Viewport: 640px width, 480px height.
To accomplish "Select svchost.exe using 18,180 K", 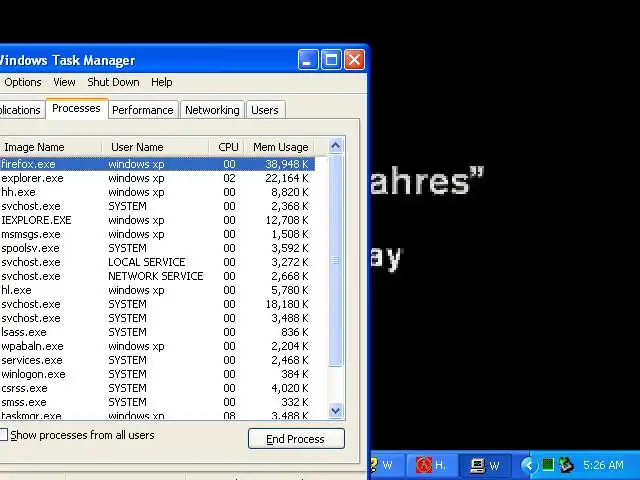I will point(157,304).
